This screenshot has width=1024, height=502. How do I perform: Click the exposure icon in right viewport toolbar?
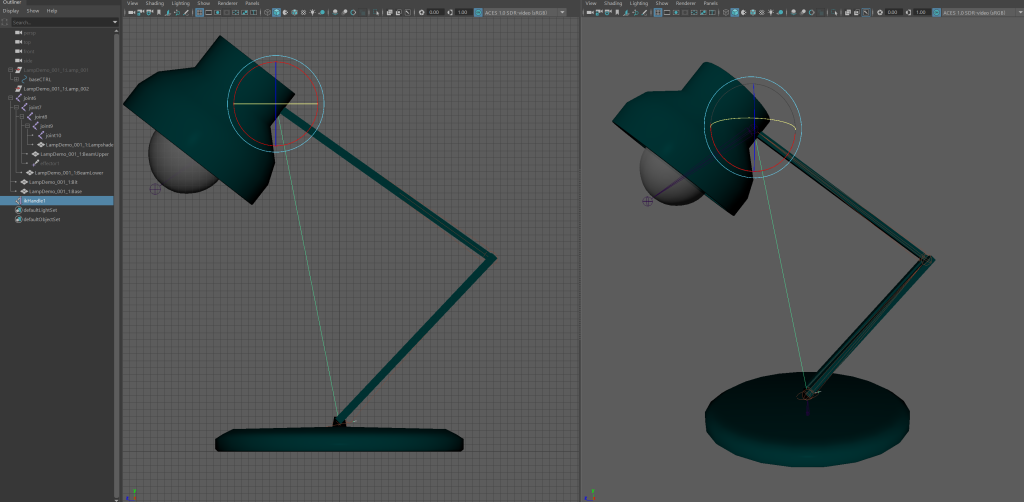[x=880, y=12]
